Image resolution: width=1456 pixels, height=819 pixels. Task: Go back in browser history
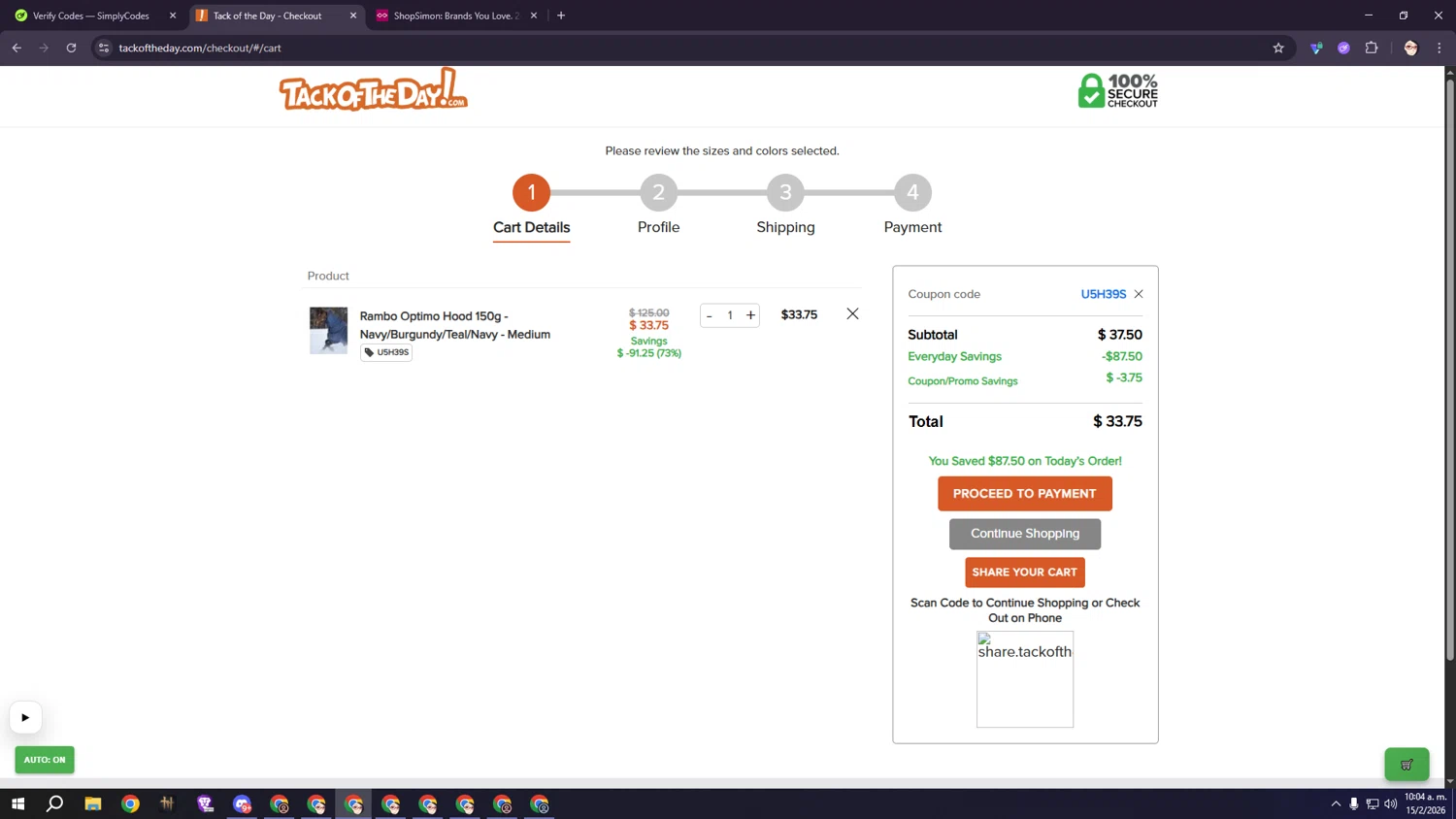(x=17, y=48)
